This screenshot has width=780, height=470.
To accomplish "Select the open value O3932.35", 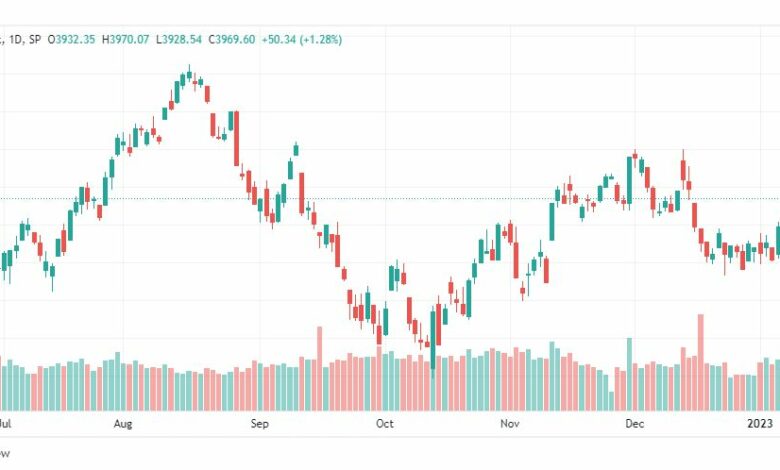I will pos(71,39).
